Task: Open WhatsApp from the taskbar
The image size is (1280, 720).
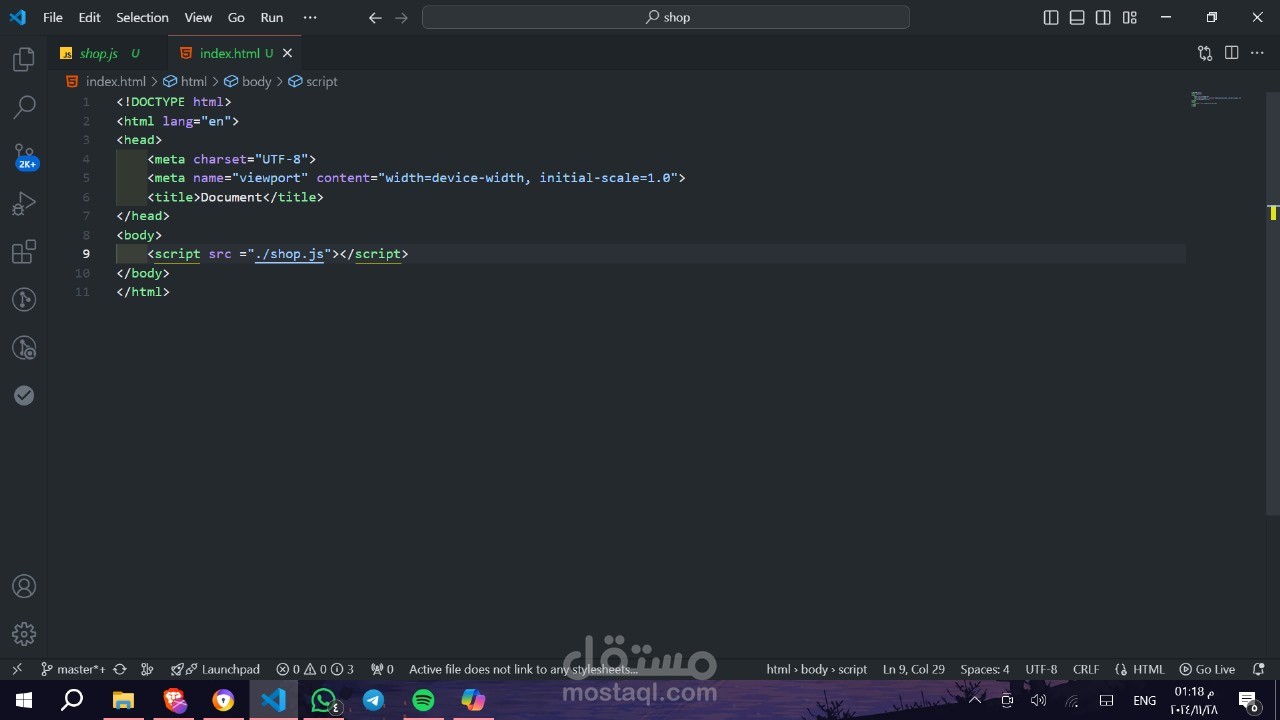Action: 323,700
